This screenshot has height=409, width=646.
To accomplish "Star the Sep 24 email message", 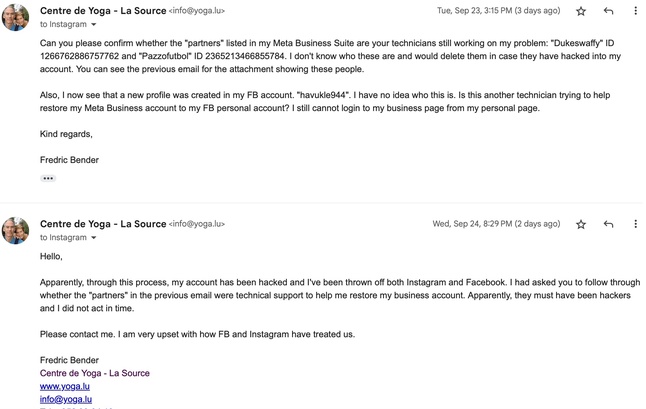I will (581, 224).
